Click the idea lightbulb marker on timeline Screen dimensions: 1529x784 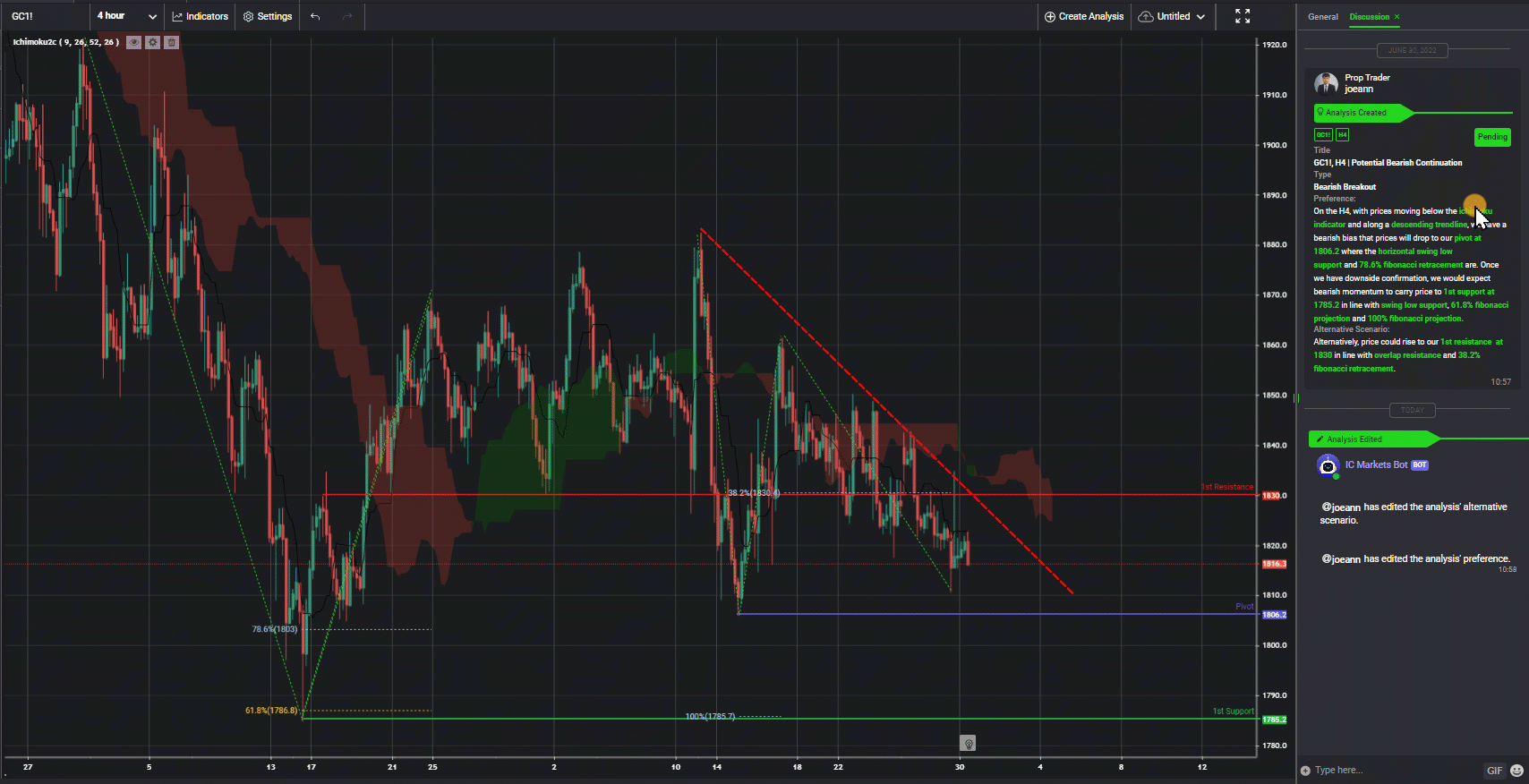(968, 743)
